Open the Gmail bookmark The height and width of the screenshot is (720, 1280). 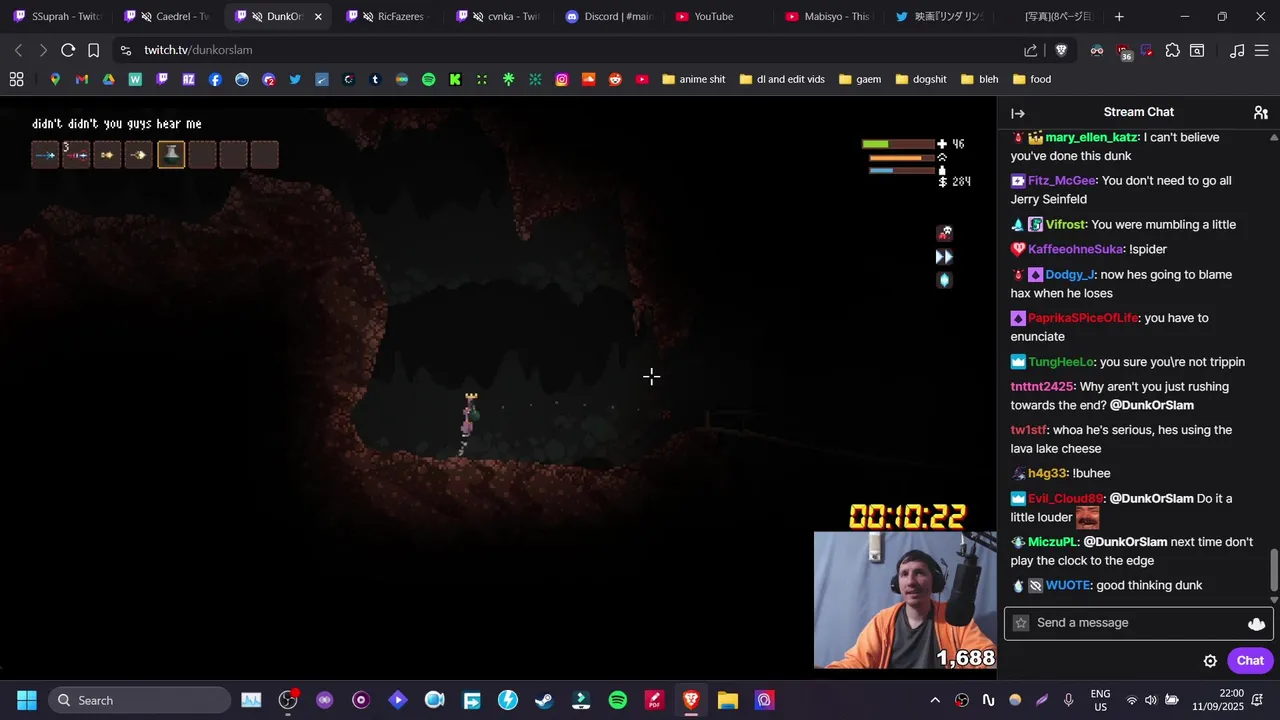coord(82,79)
